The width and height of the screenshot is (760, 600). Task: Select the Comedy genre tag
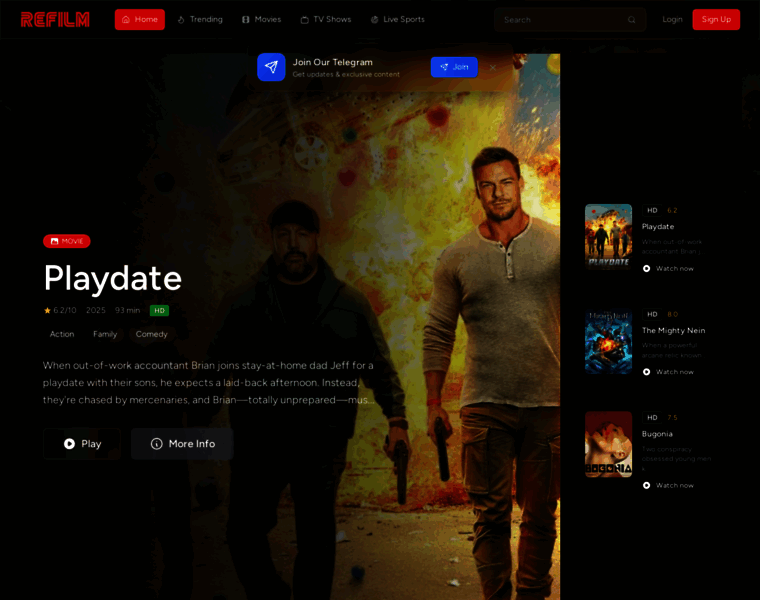pos(152,334)
